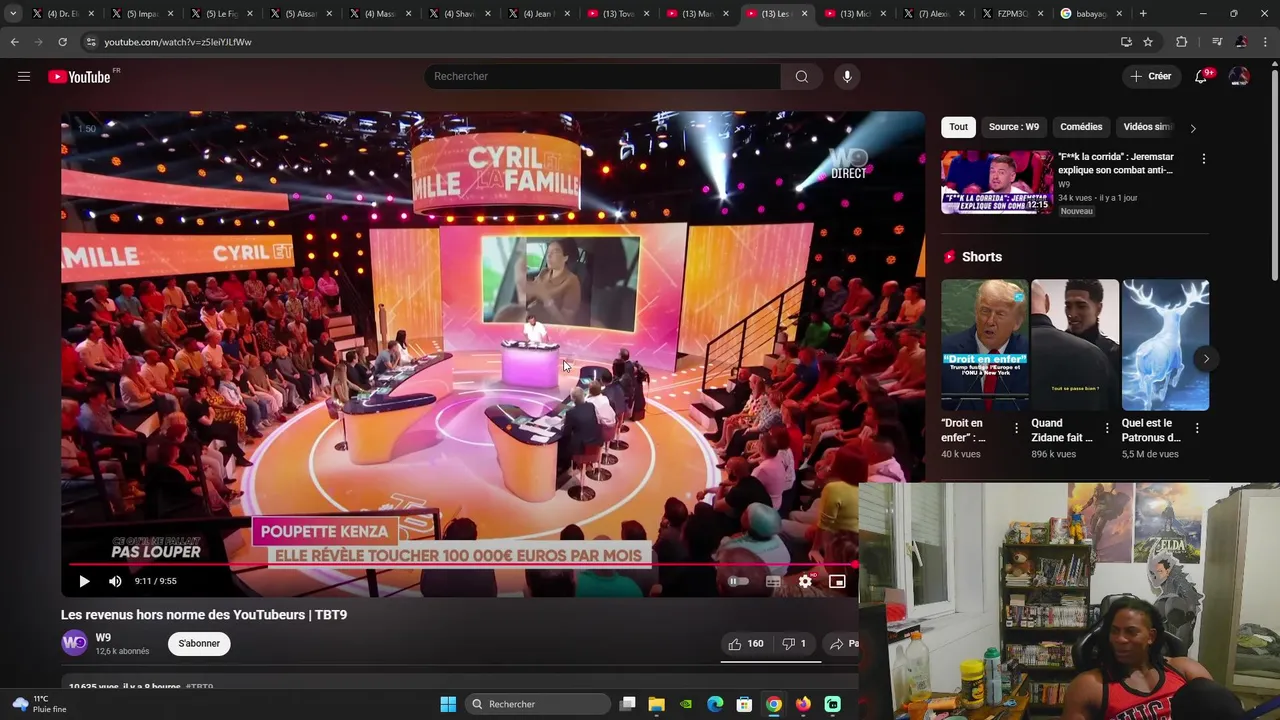Open the Quel est le Patronus short
1280x720 pixels.
(1165, 345)
